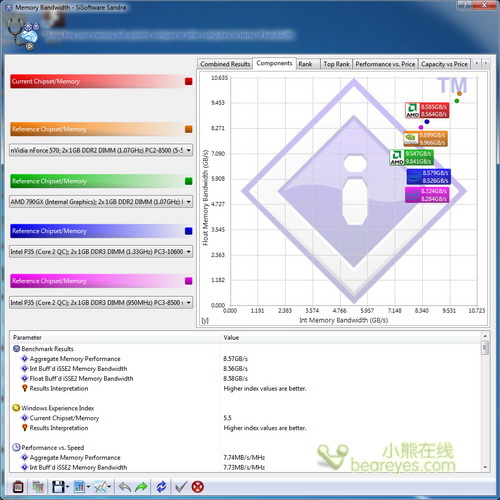Open the Intel P35 PC3-10600 reference dropdown
The image size is (500, 500).
click(x=101, y=252)
